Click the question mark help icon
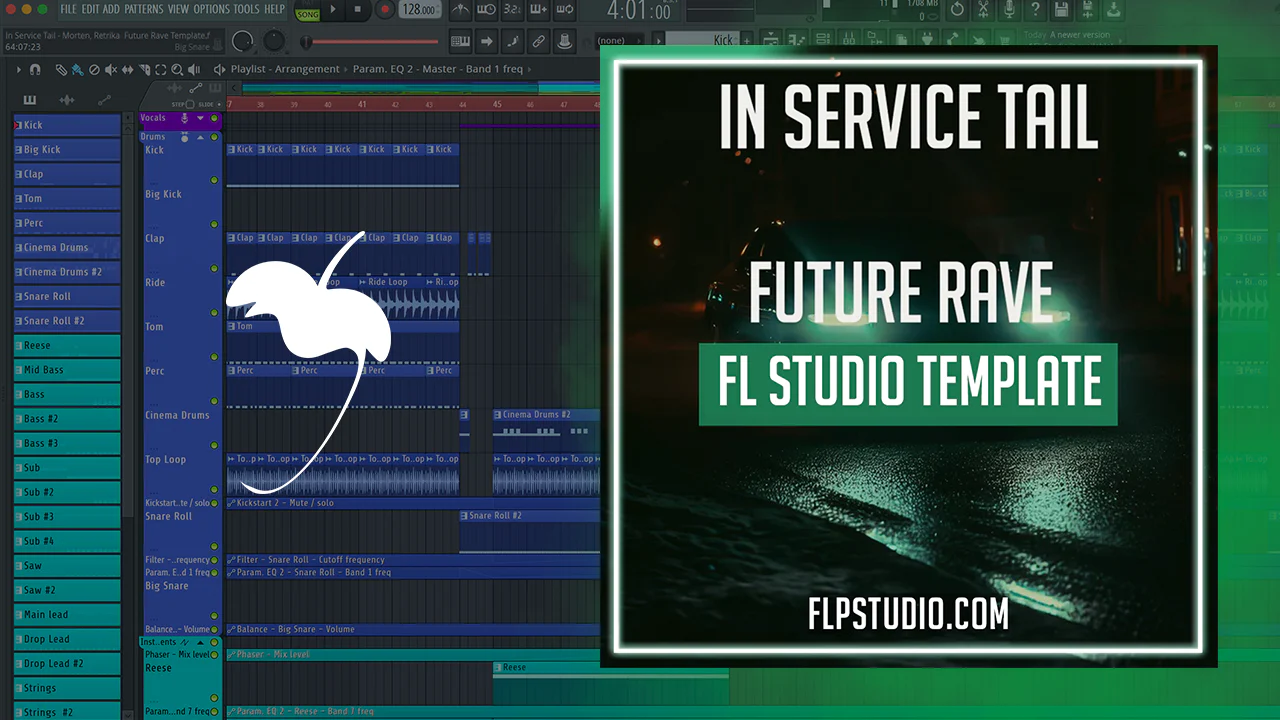 pos(1035,9)
